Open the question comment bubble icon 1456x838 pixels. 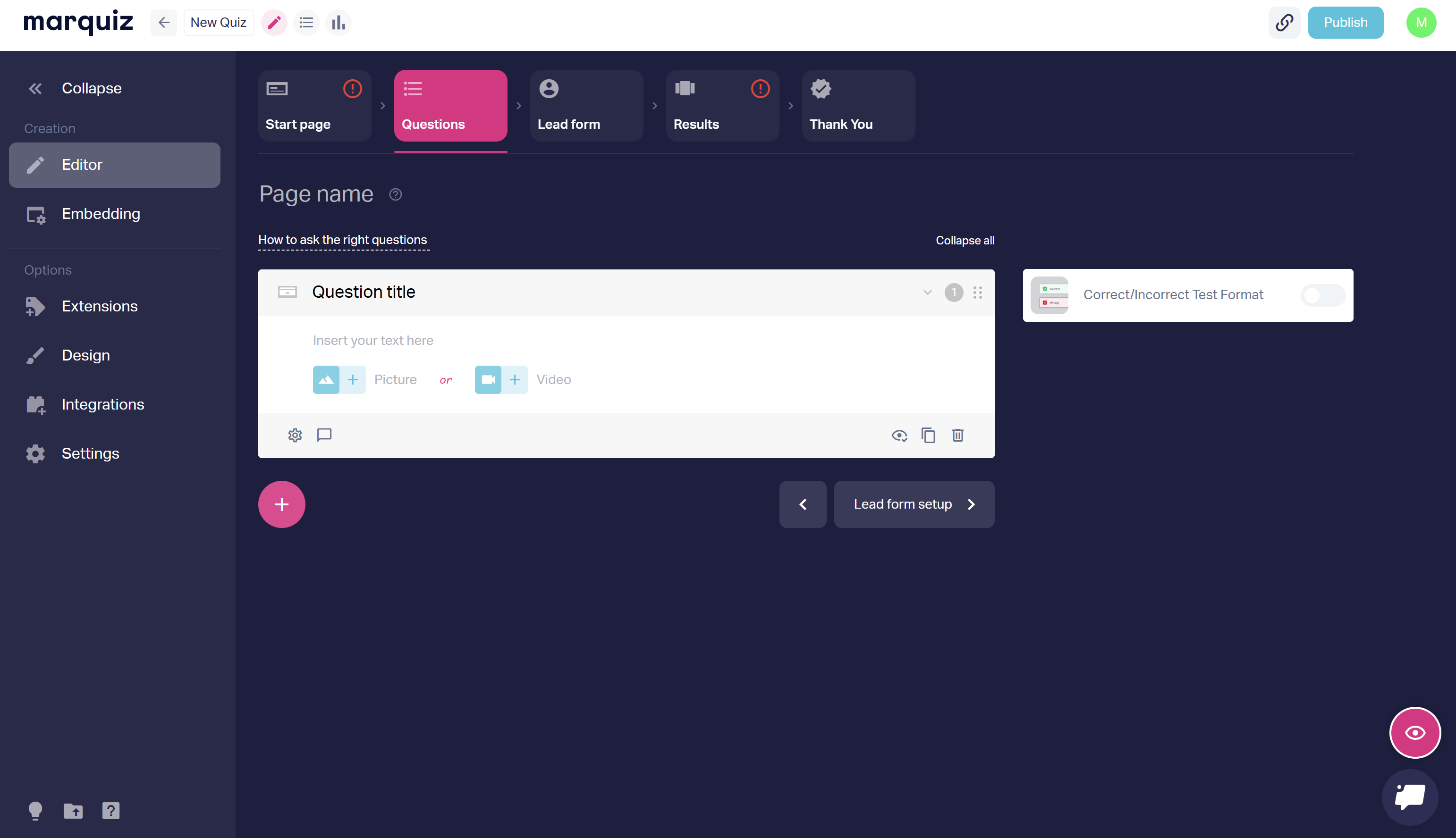324,435
